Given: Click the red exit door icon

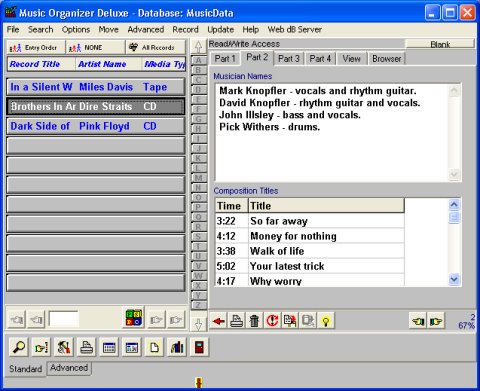Looking at the screenshot, I should 199,347.
